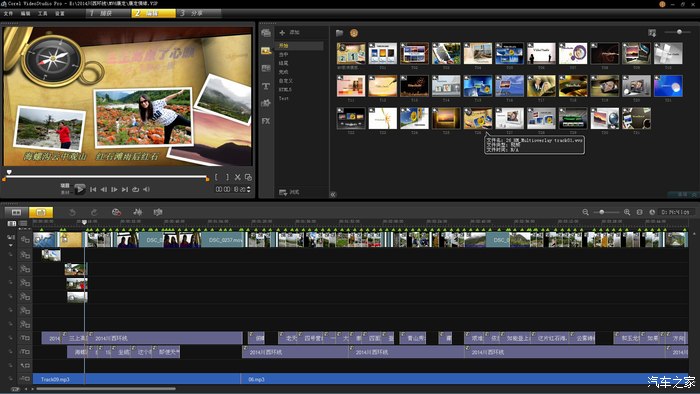
Task: Toggle the video track button
Action: coord(25,240)
